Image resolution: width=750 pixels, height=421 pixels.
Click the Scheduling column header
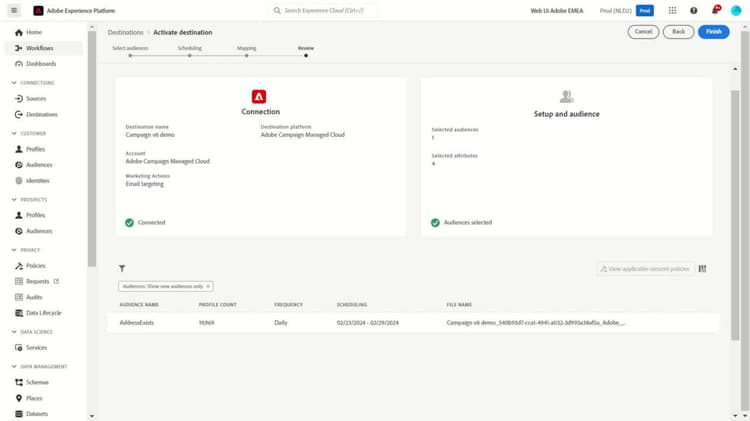coord(352,305)
